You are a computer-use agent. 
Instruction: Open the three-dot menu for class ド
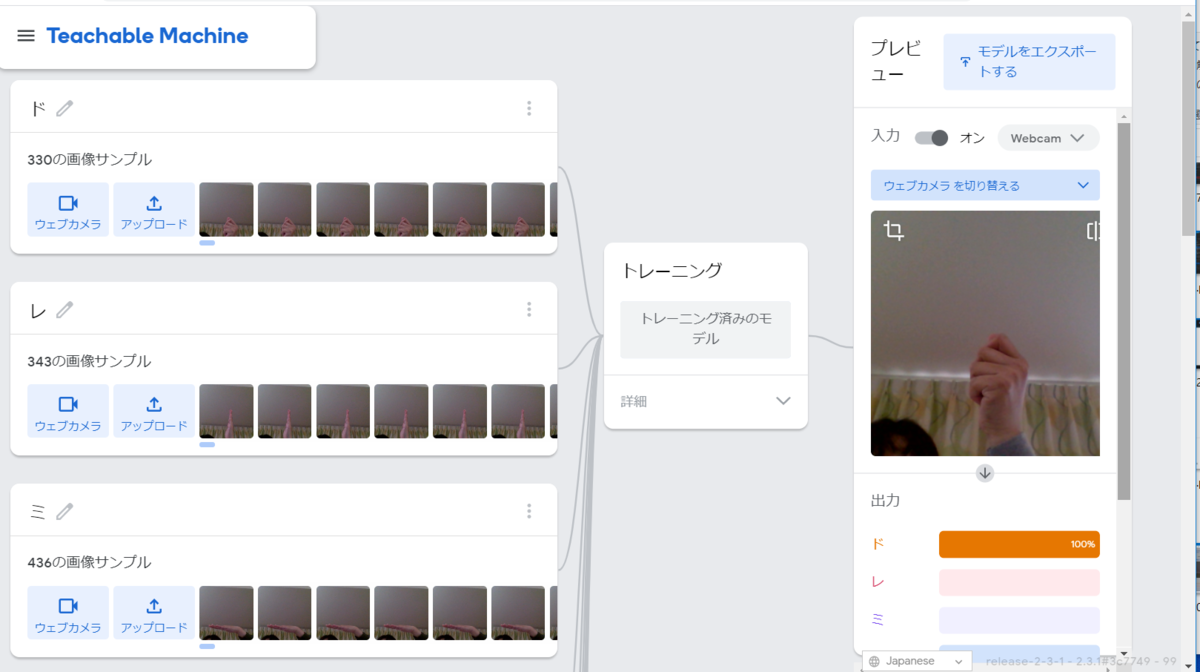tap(529, 107)
